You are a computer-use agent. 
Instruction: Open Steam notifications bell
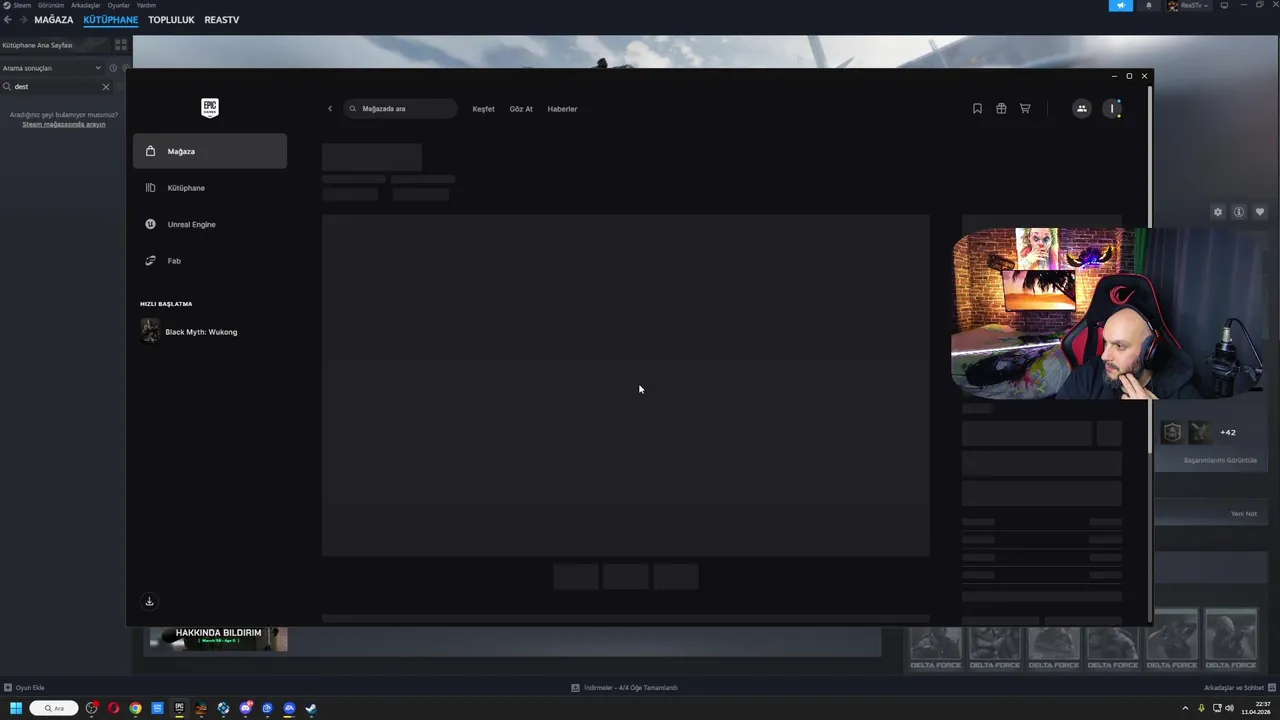point(1148,5)
